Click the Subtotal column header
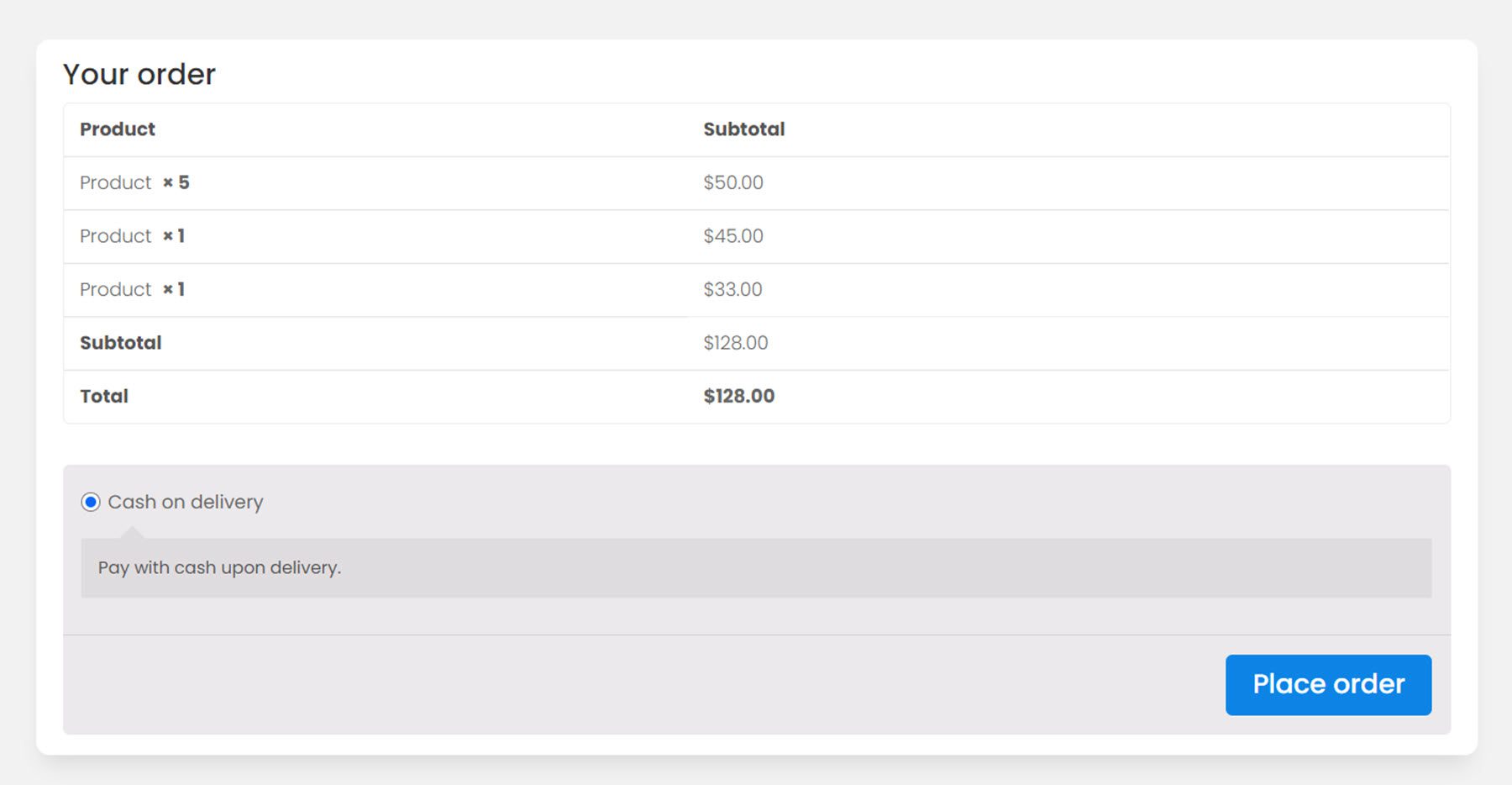Screen dimensions: 1512x785 point(744,129)
